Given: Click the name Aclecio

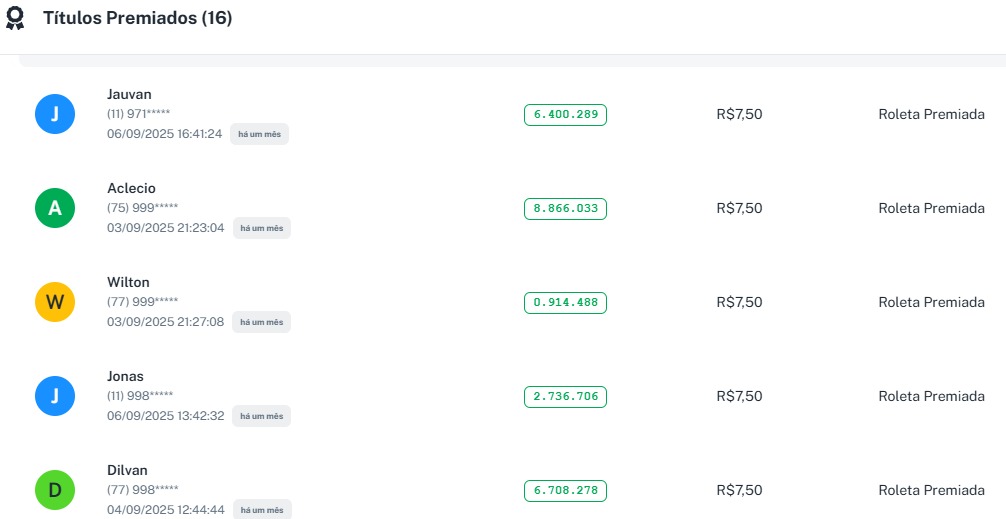Looking at the screenshot, I should point(131,188).
